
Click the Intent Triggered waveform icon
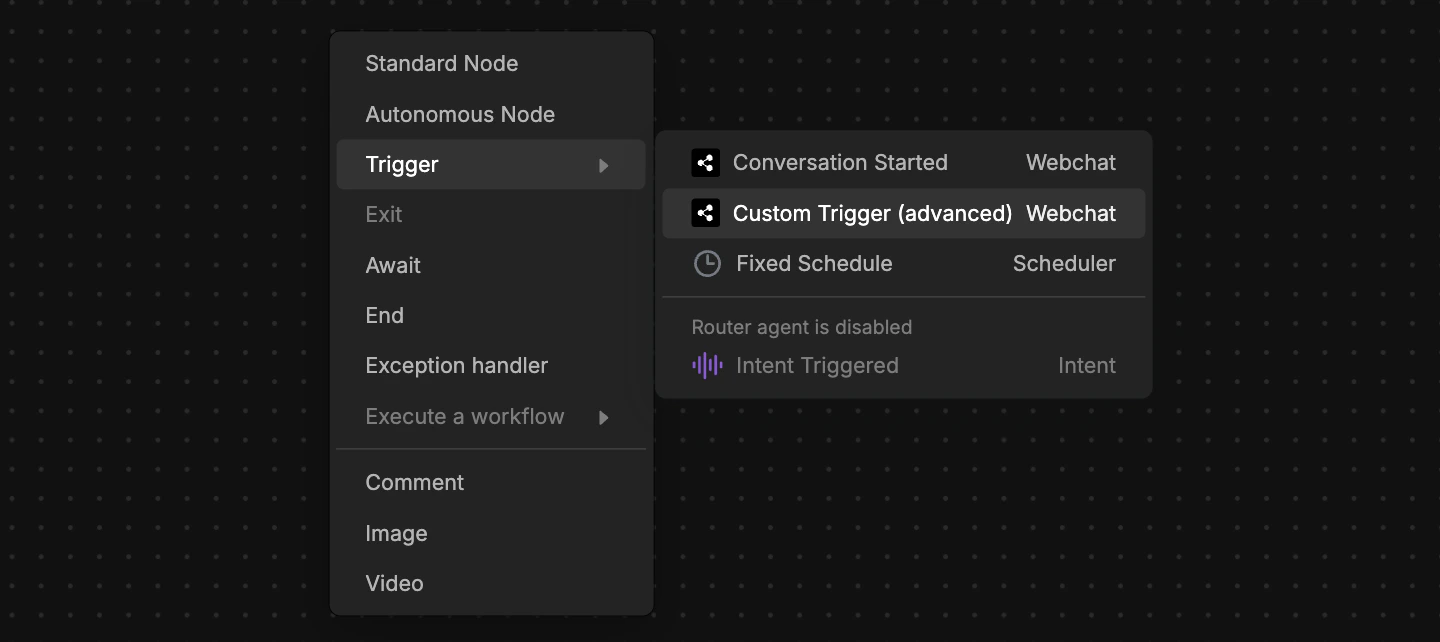707,366
